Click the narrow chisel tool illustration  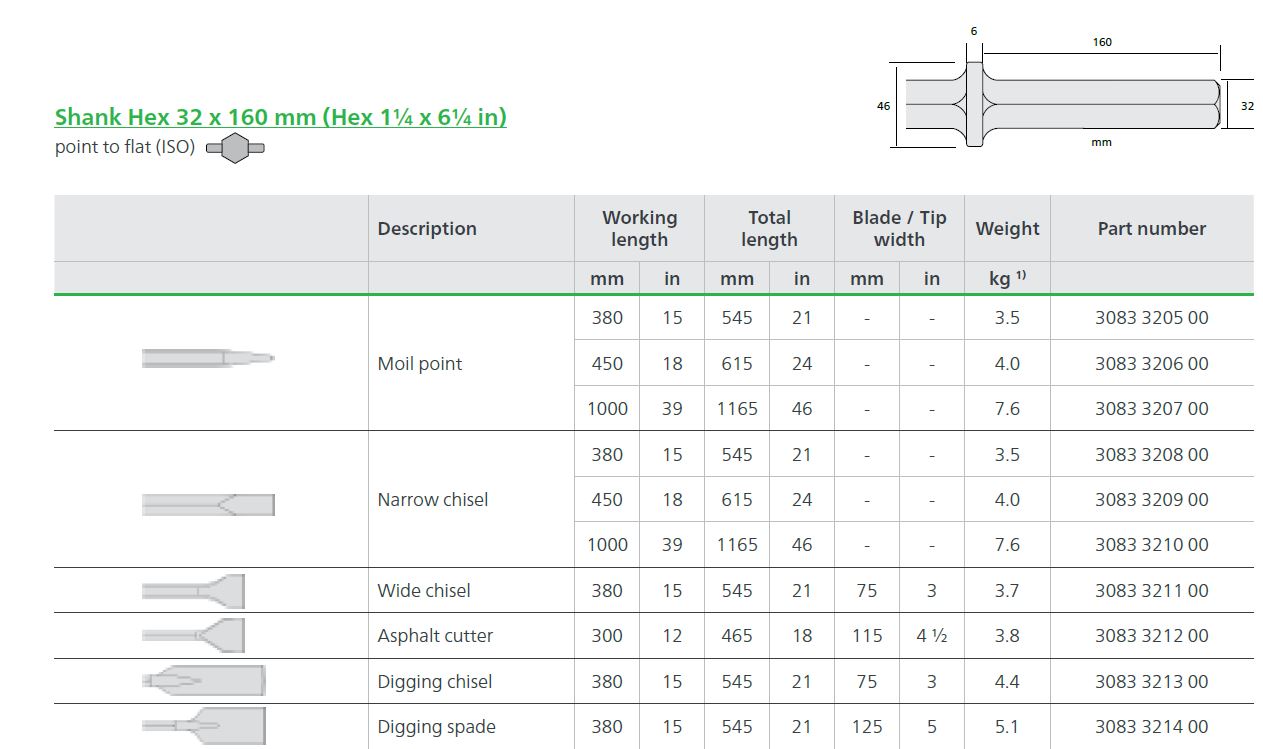(208, 505)
